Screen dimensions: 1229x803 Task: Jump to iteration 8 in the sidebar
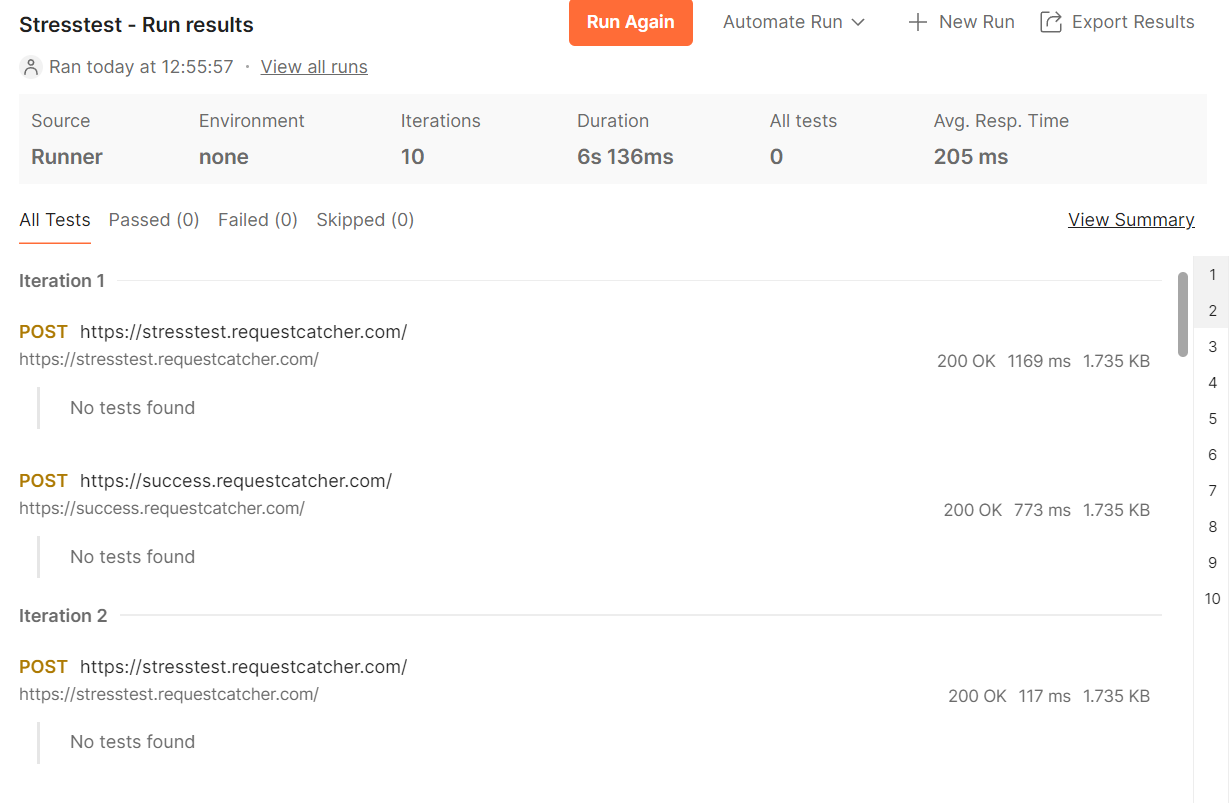pos(1212,527)
